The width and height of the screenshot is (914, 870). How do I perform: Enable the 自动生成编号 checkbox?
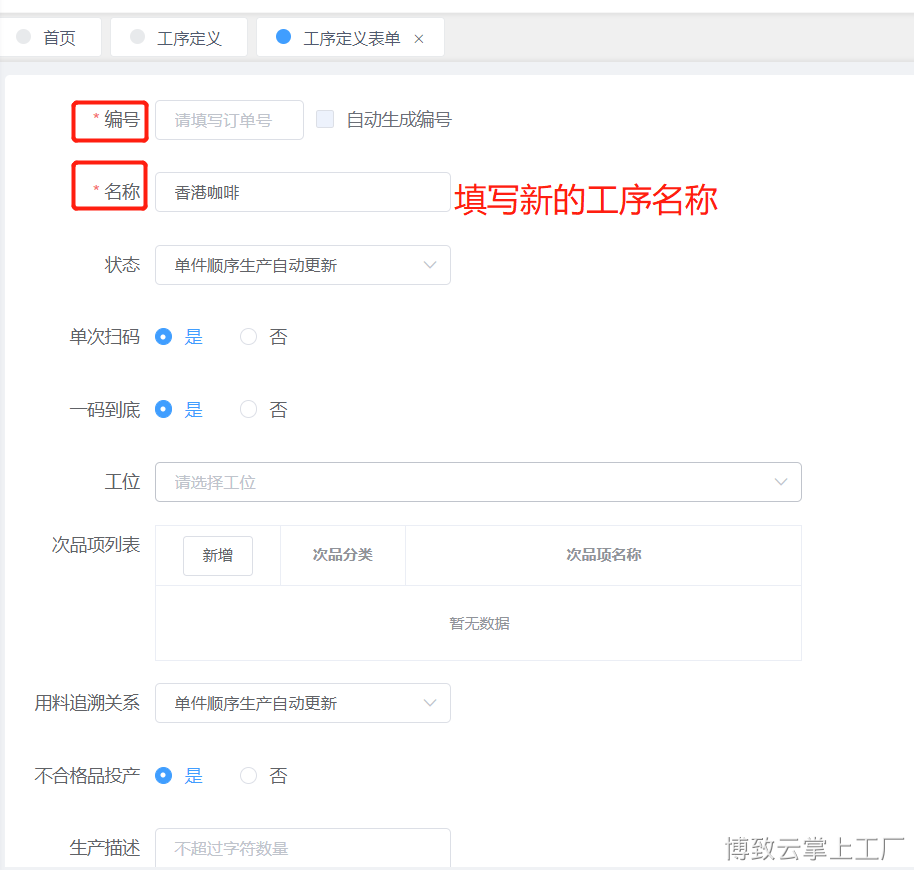point(325,119)
